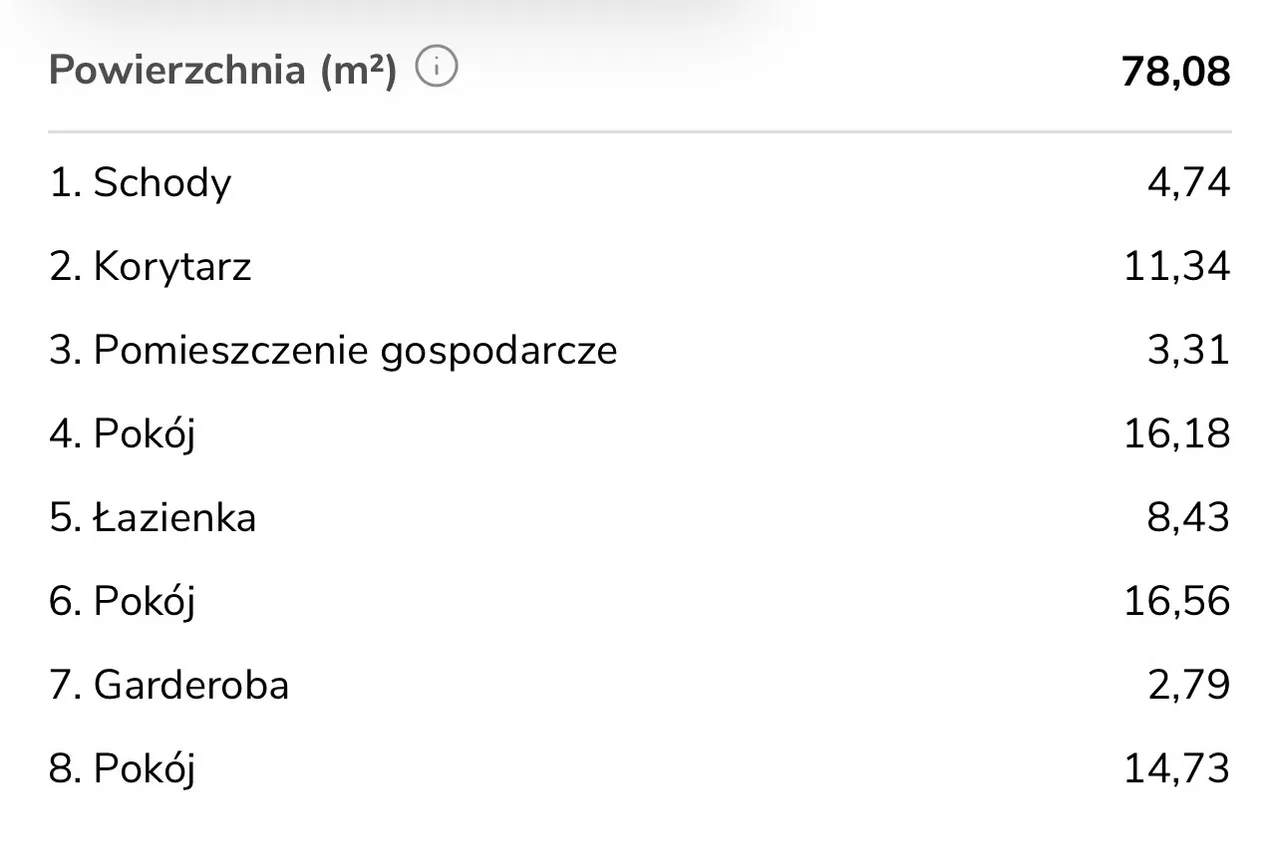Select the 7. Garderoba entry
The width and height of the screenshot is (1280, 851).
(169, 685)
